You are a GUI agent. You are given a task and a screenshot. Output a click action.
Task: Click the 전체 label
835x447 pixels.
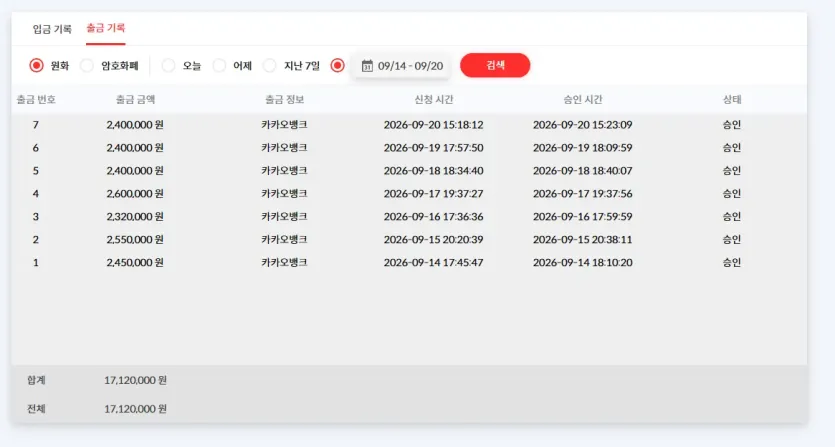point(36,409)
